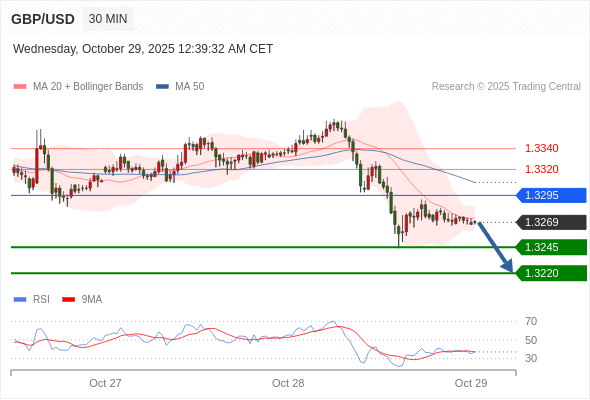Click the 1.3320 resistance level label

[x=541, y=169]
